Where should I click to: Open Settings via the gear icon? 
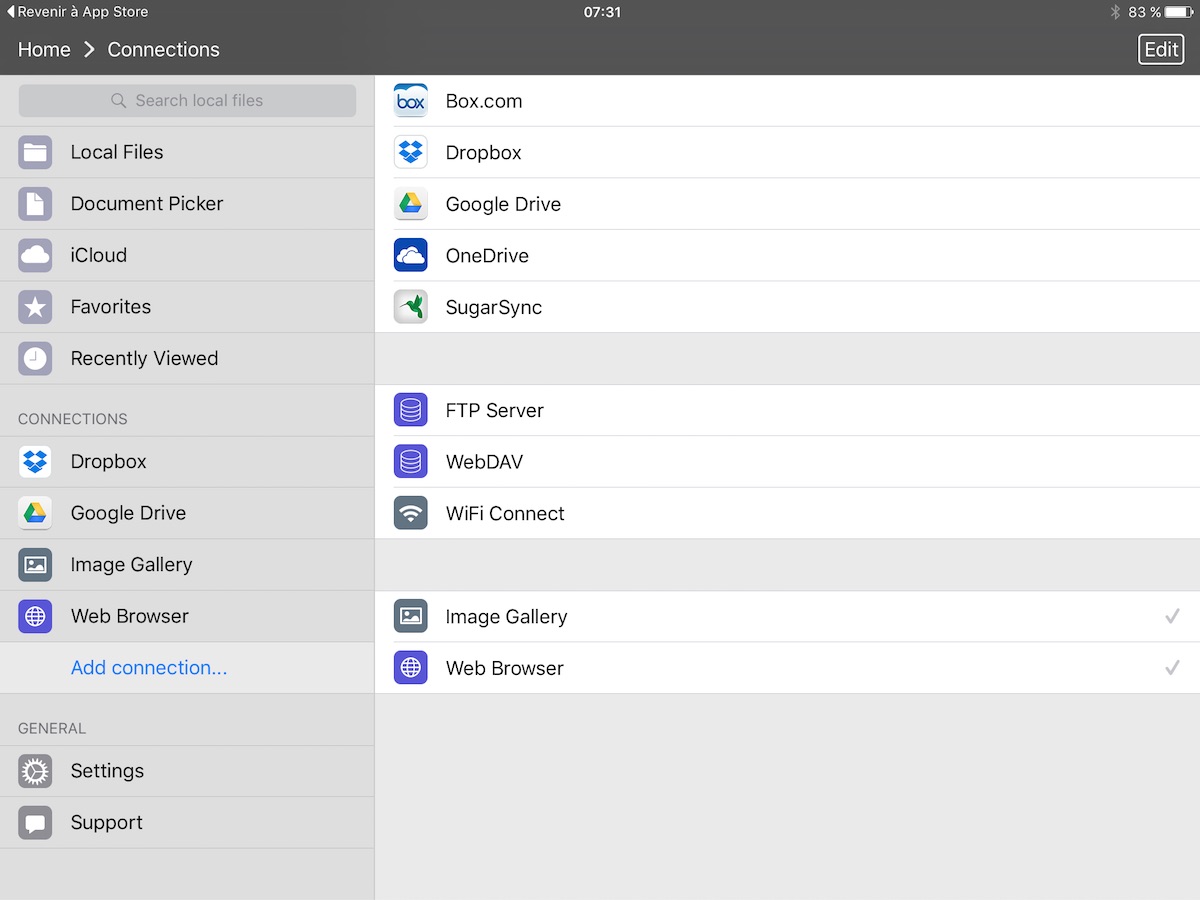pos(35,771)
